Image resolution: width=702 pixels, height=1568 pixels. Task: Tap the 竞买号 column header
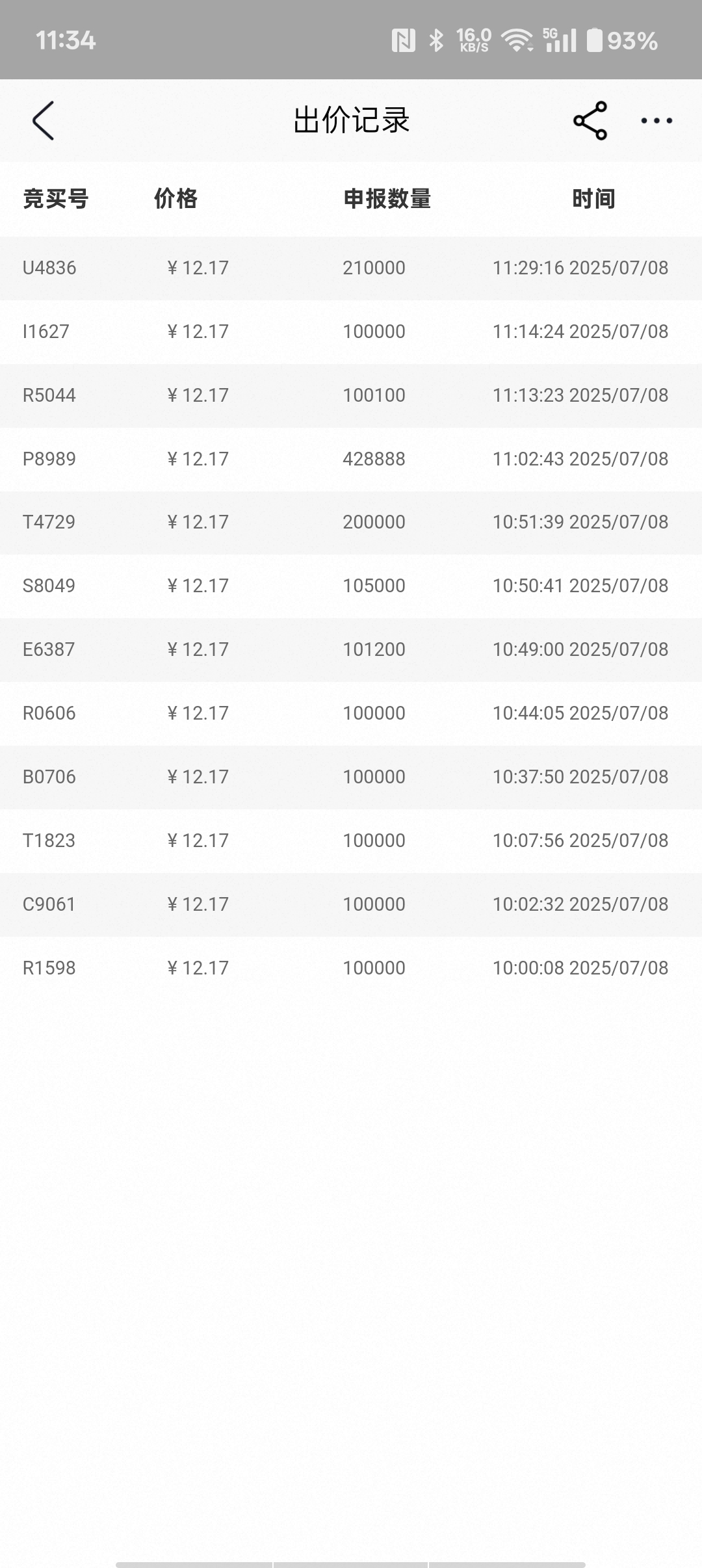pyautogui.click(x=56, y=199)
